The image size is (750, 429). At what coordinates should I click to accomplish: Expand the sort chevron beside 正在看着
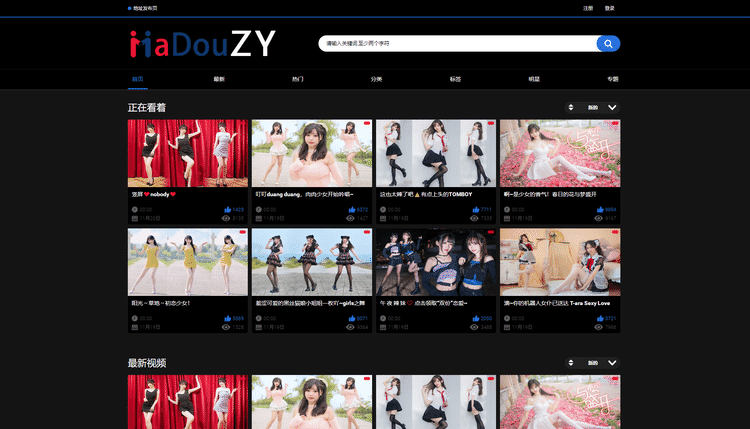pos(612,107)
